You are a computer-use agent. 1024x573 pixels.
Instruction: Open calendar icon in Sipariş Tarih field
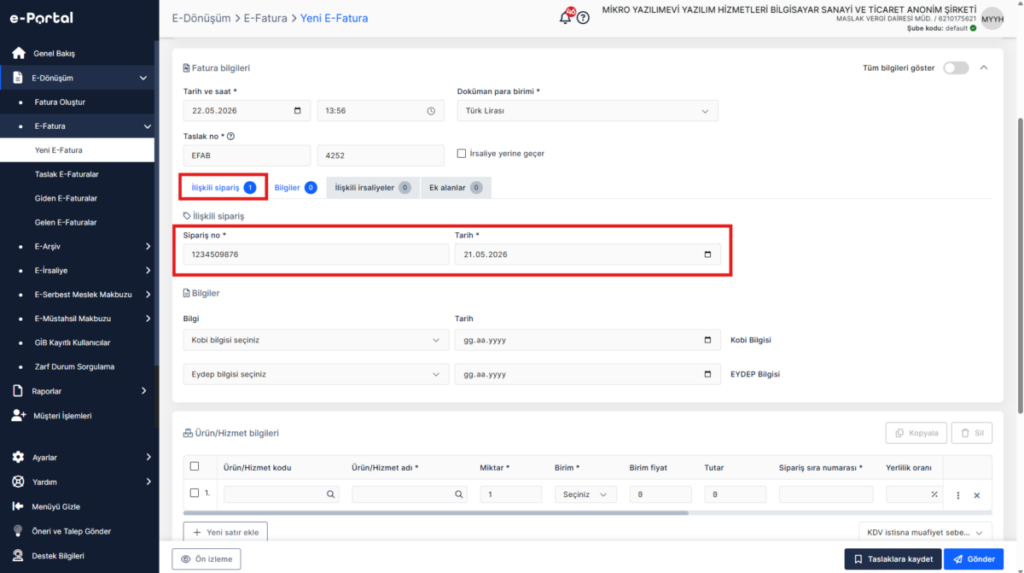point(707,254)
